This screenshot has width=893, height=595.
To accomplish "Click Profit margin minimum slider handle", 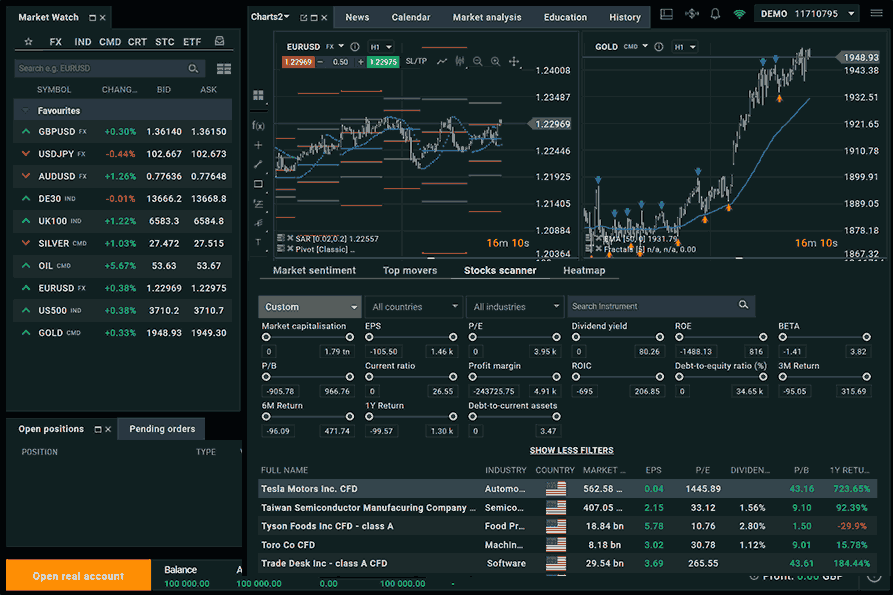I will click(473, 377).
